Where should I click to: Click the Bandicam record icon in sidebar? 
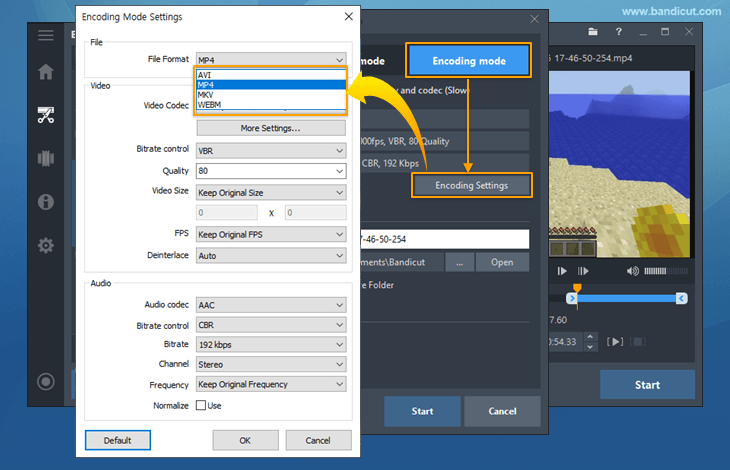pyautogui.click(x=46, y=382)
